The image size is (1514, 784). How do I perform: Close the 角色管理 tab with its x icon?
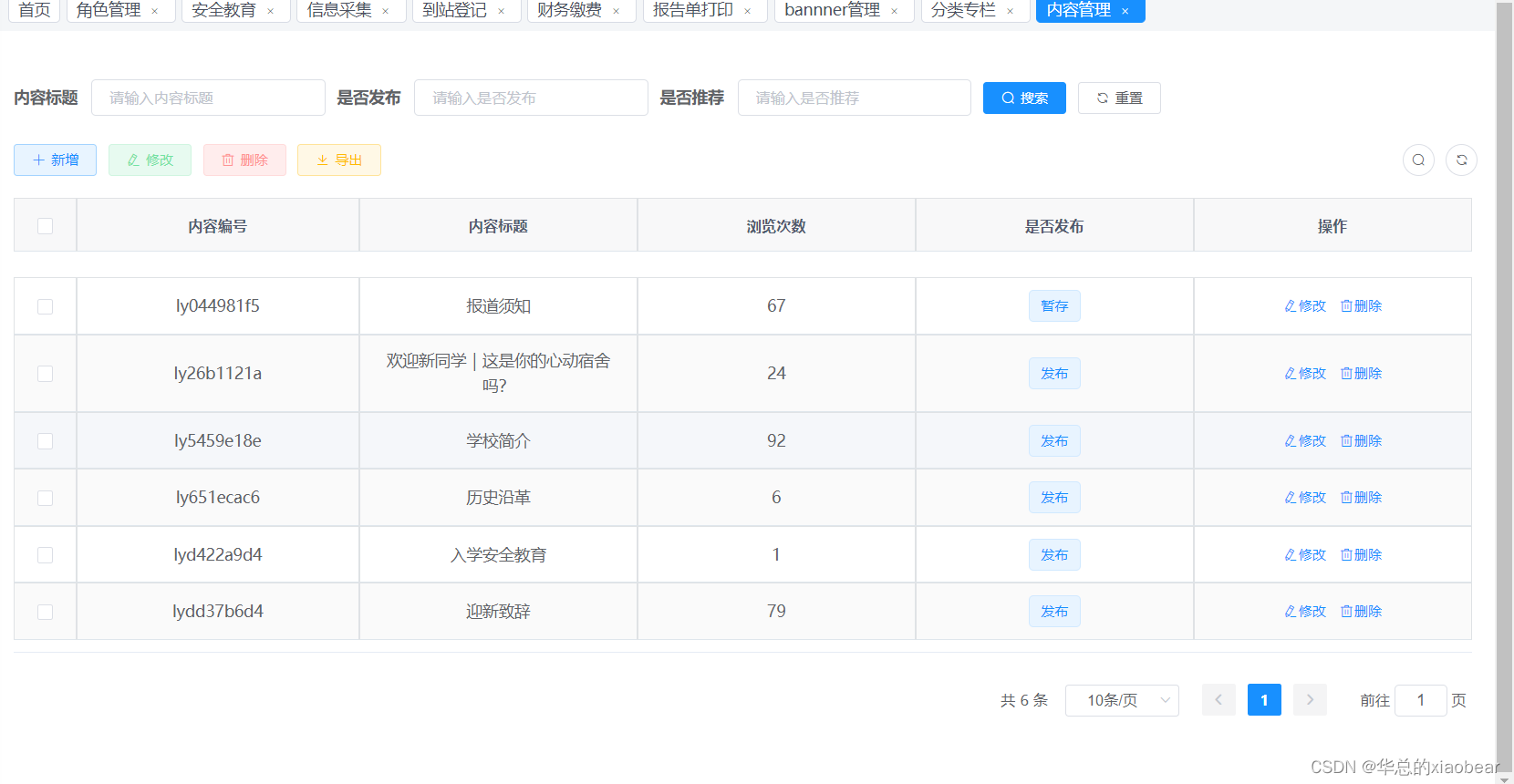click(155, 11)
